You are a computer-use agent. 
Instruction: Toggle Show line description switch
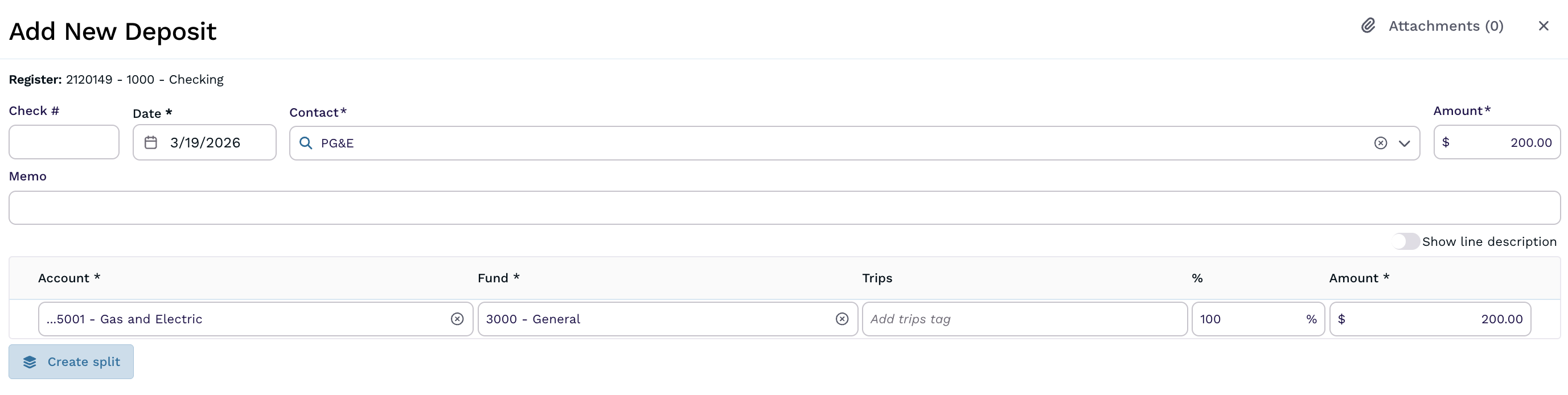[x=1406, y=242]
